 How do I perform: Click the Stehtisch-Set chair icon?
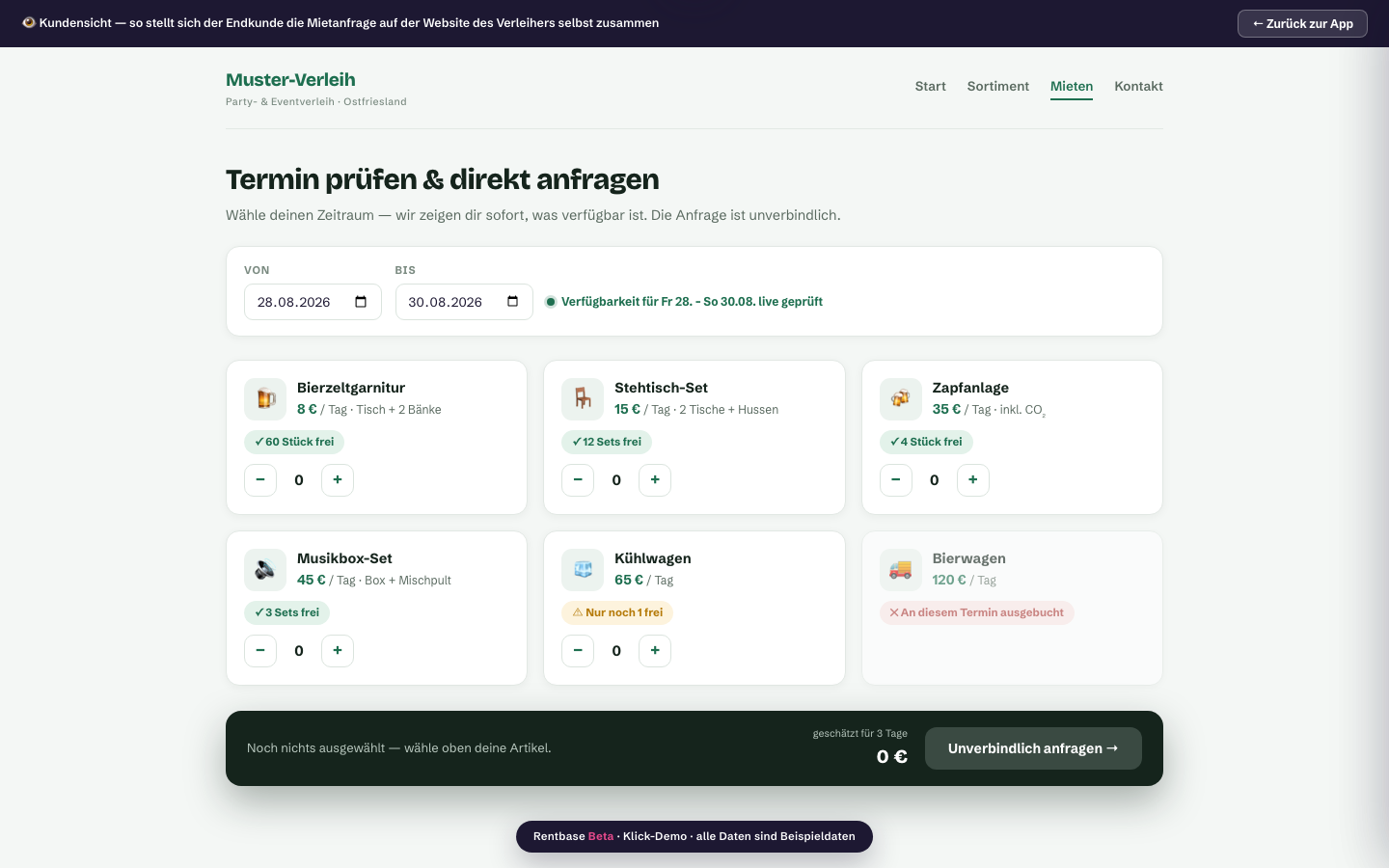pyautogui.click(x=583, y=399)
